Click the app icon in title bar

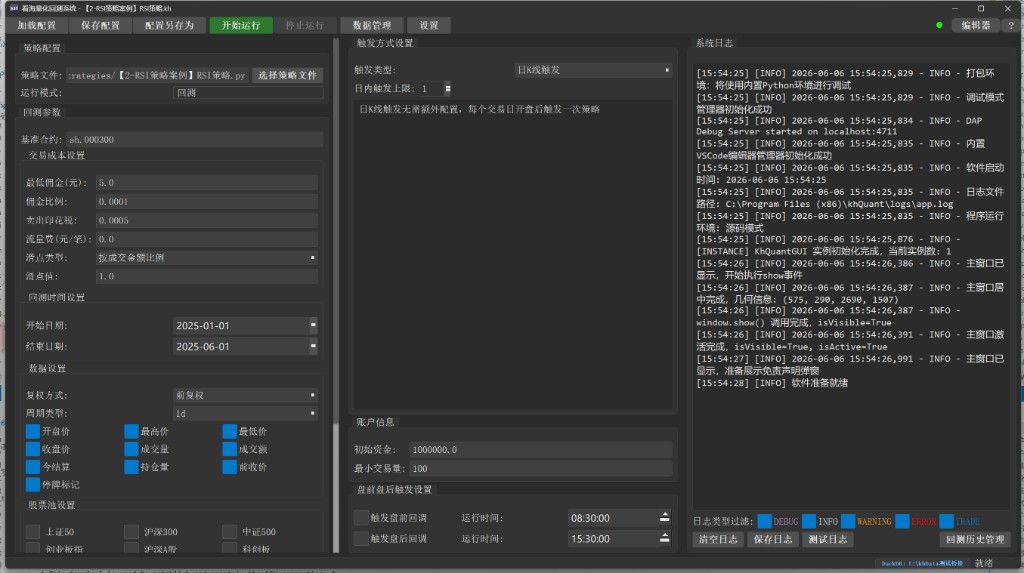pyautogui.click(x=13, y=8)
